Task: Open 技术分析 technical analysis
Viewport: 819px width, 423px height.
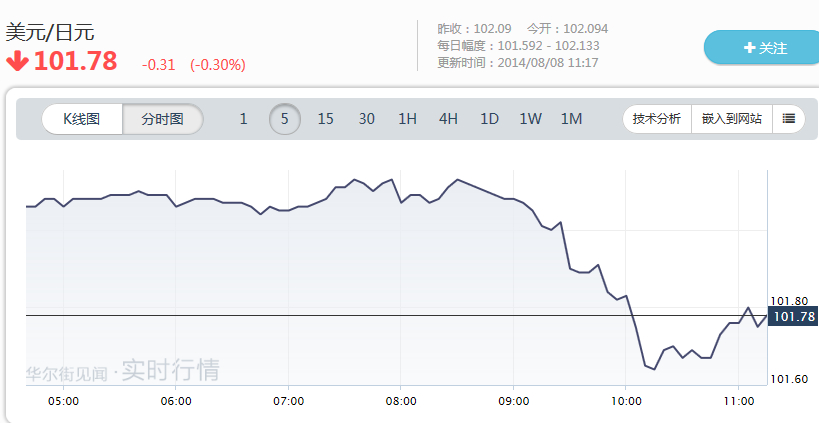Action: (x=657, y=119)
